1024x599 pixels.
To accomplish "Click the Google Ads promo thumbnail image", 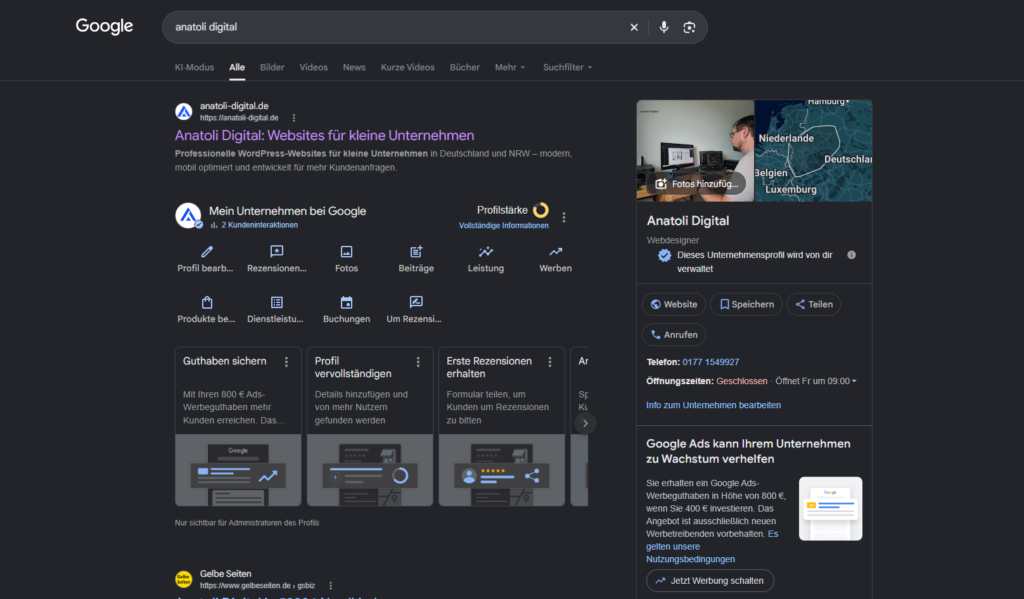I will [830, 509].
